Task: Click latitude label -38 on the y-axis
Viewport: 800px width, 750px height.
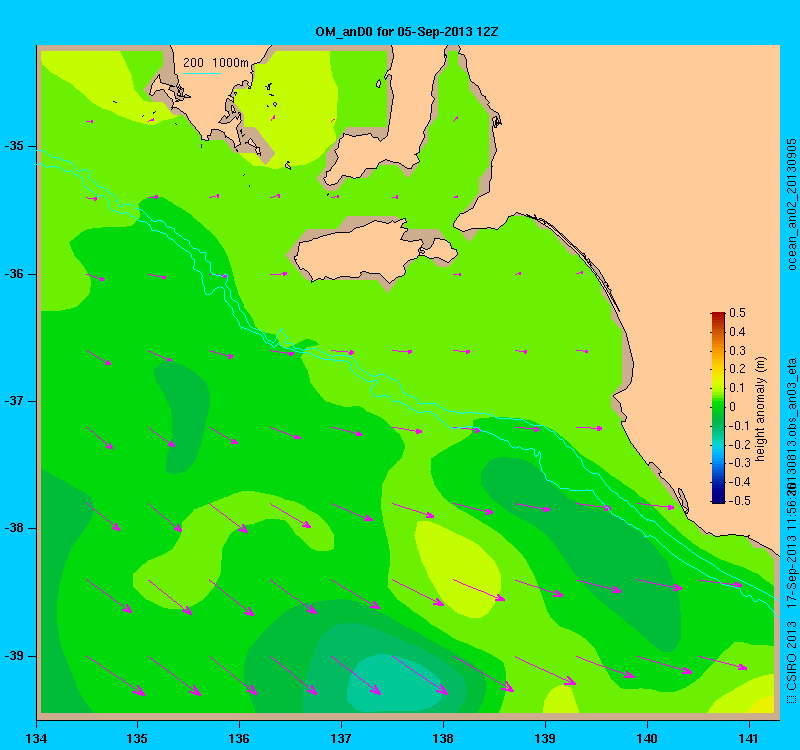Action: click(14, 528)
